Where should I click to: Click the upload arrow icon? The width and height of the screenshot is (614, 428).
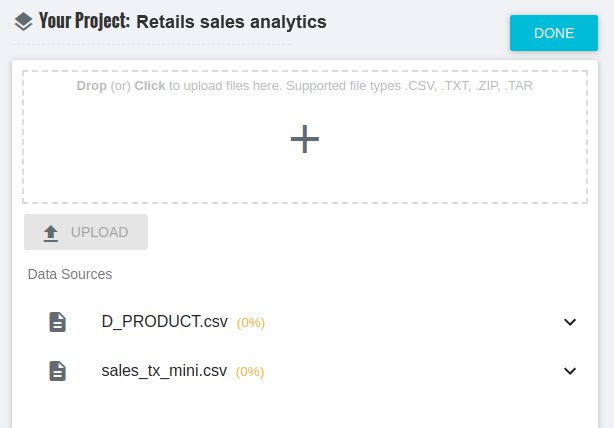tap(51, 233)
